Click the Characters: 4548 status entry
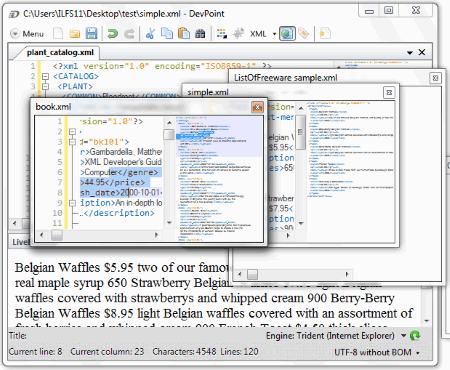450x370 pixels. (184, 352)
